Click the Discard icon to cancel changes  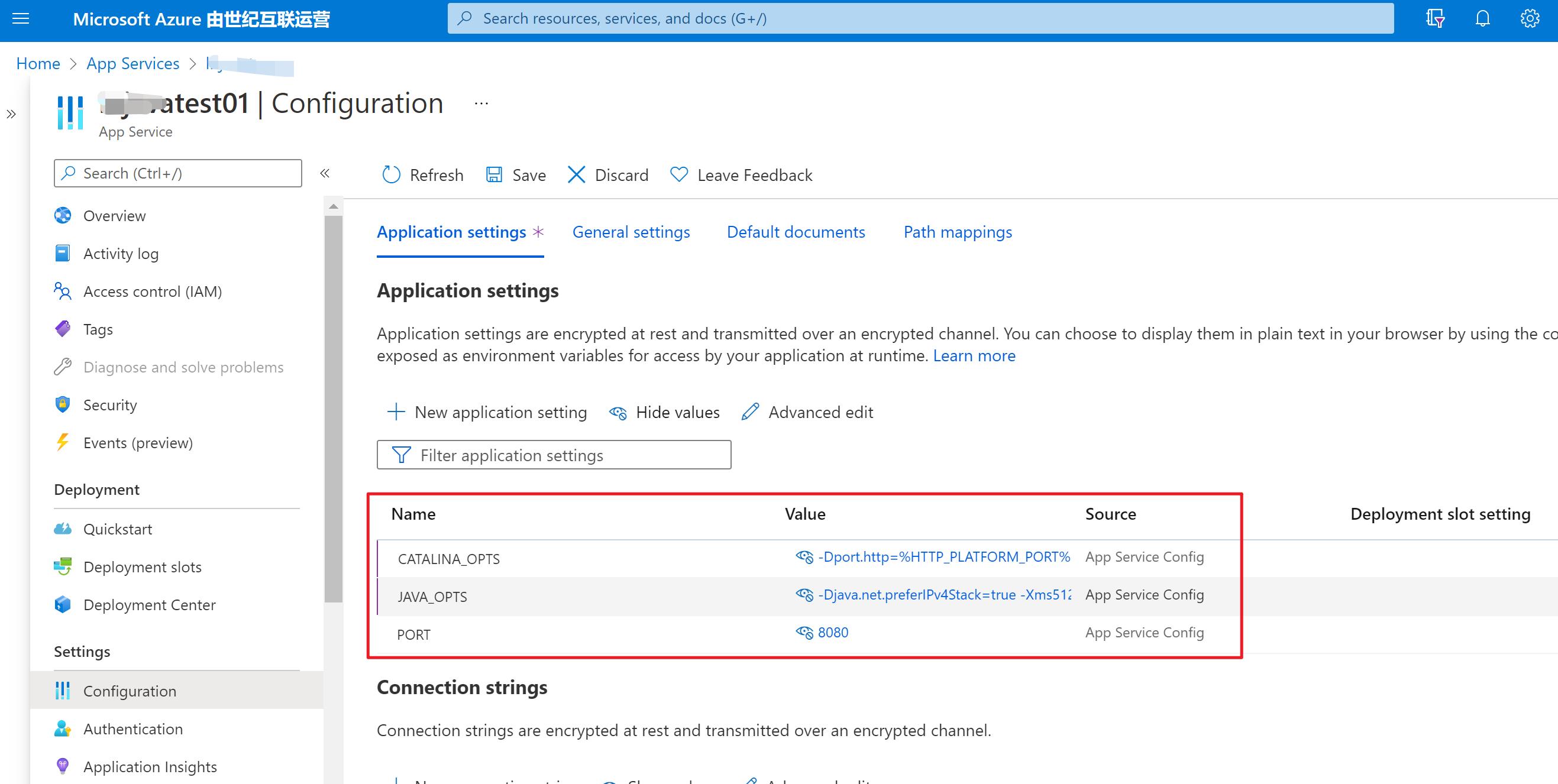576,175
